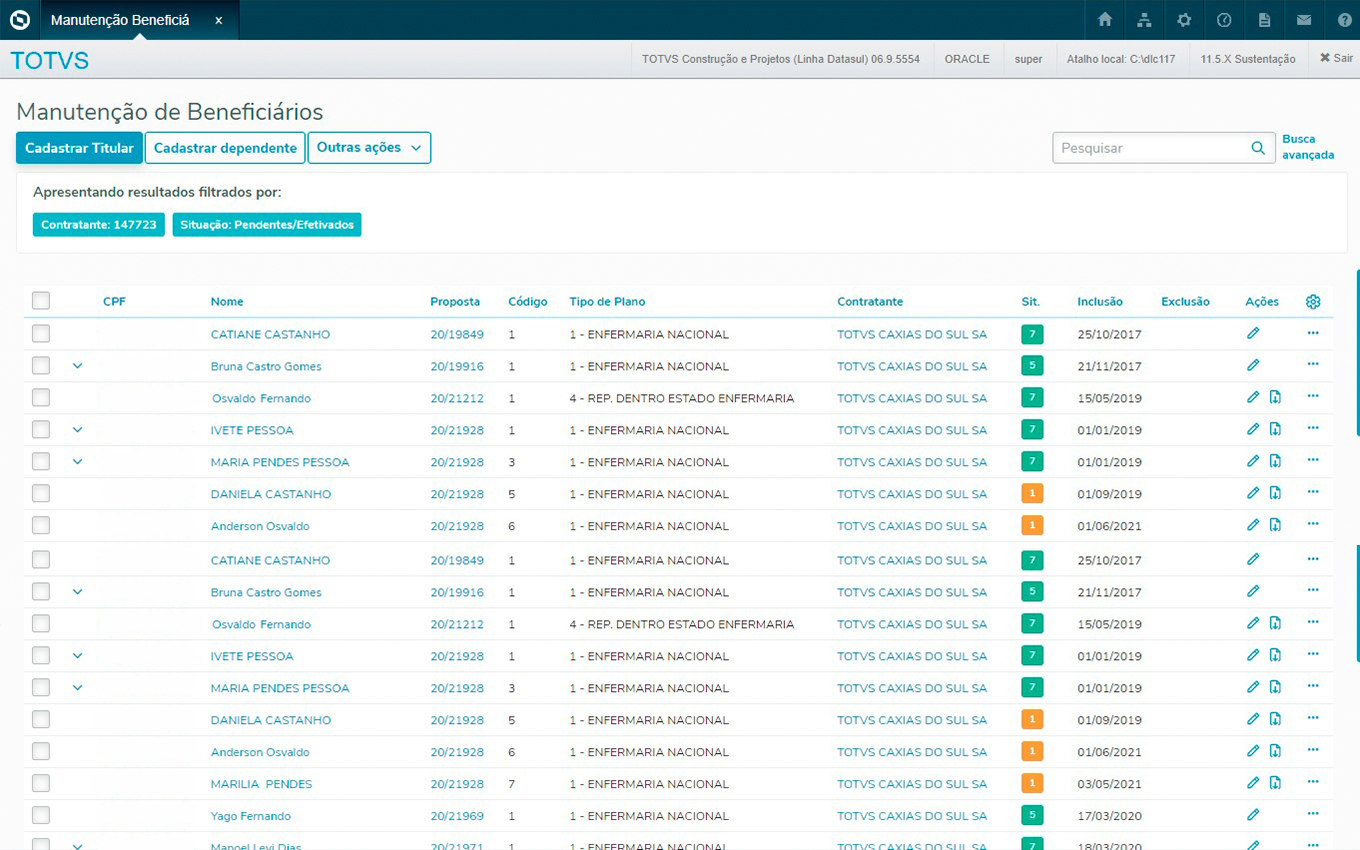Go to the Home icon in top bar
This screenshot has width=1360, height=850.
coord(1105,20)
